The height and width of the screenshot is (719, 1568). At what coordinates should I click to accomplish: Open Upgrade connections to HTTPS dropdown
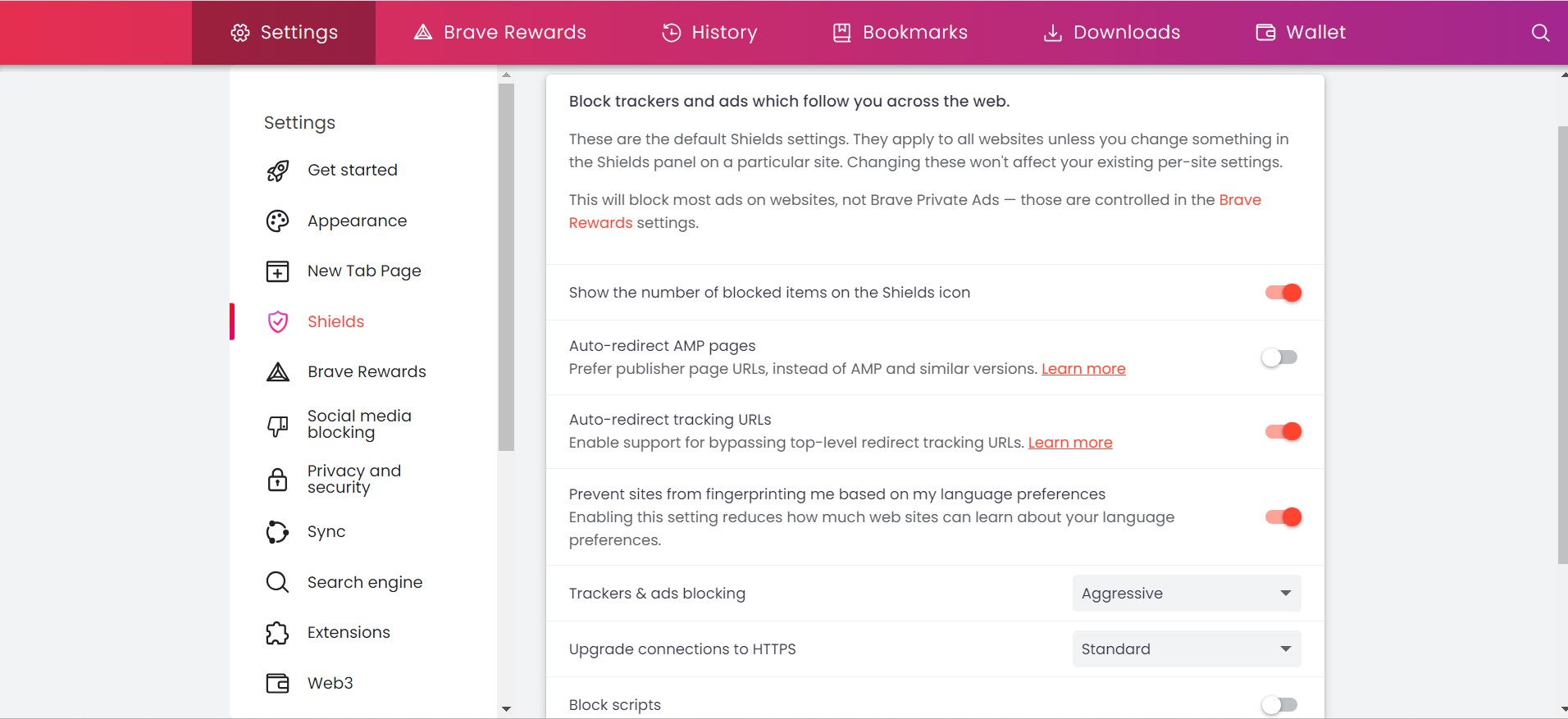pos(1187,649)
